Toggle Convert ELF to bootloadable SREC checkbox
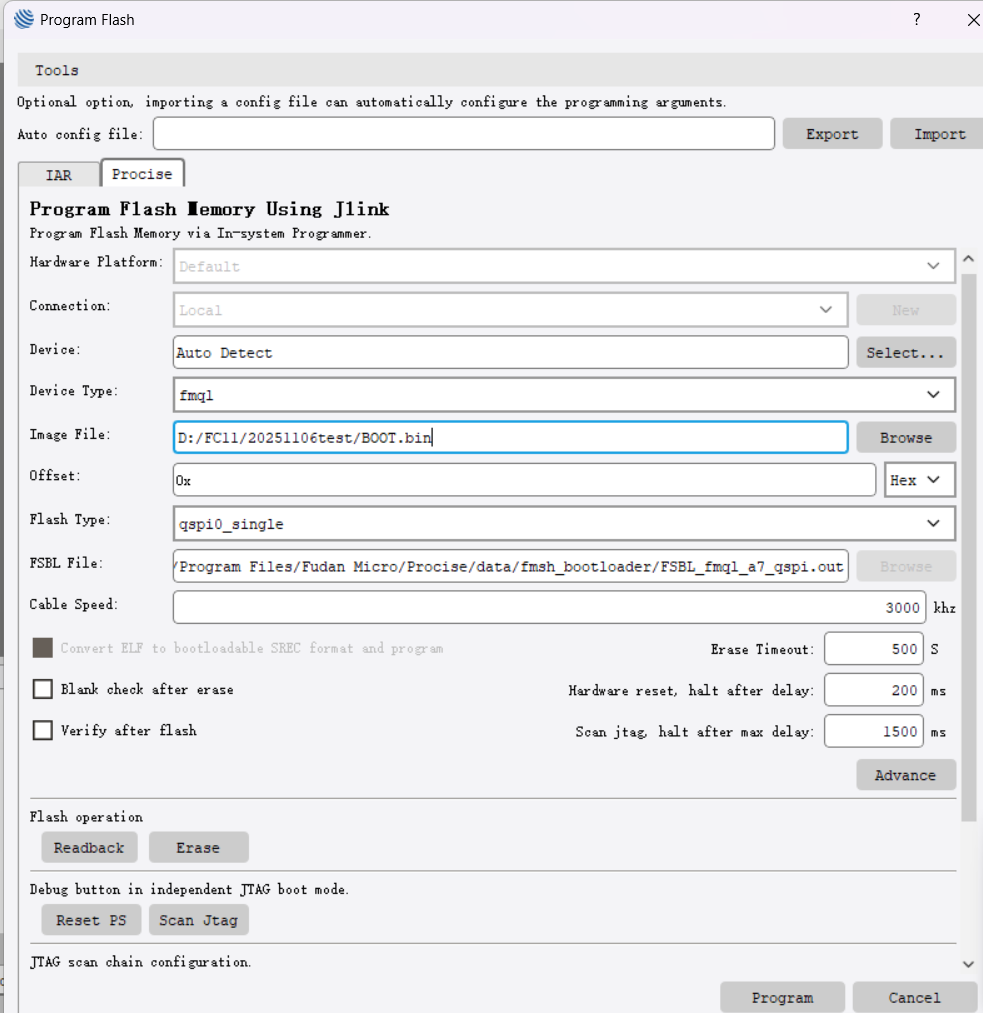The width and height of the screenshot is (983, 1013). (43, 648)
